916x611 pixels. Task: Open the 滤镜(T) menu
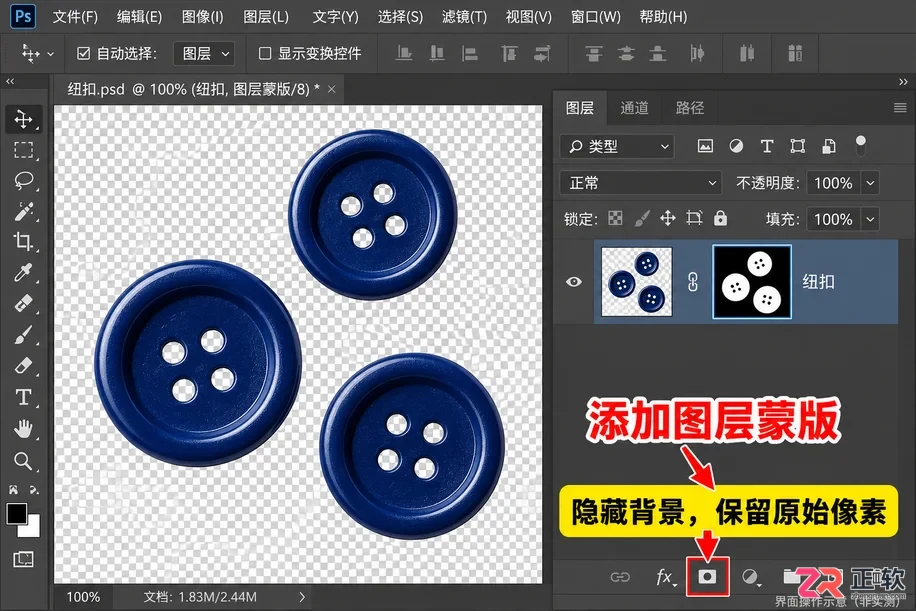tap(464, 17)
